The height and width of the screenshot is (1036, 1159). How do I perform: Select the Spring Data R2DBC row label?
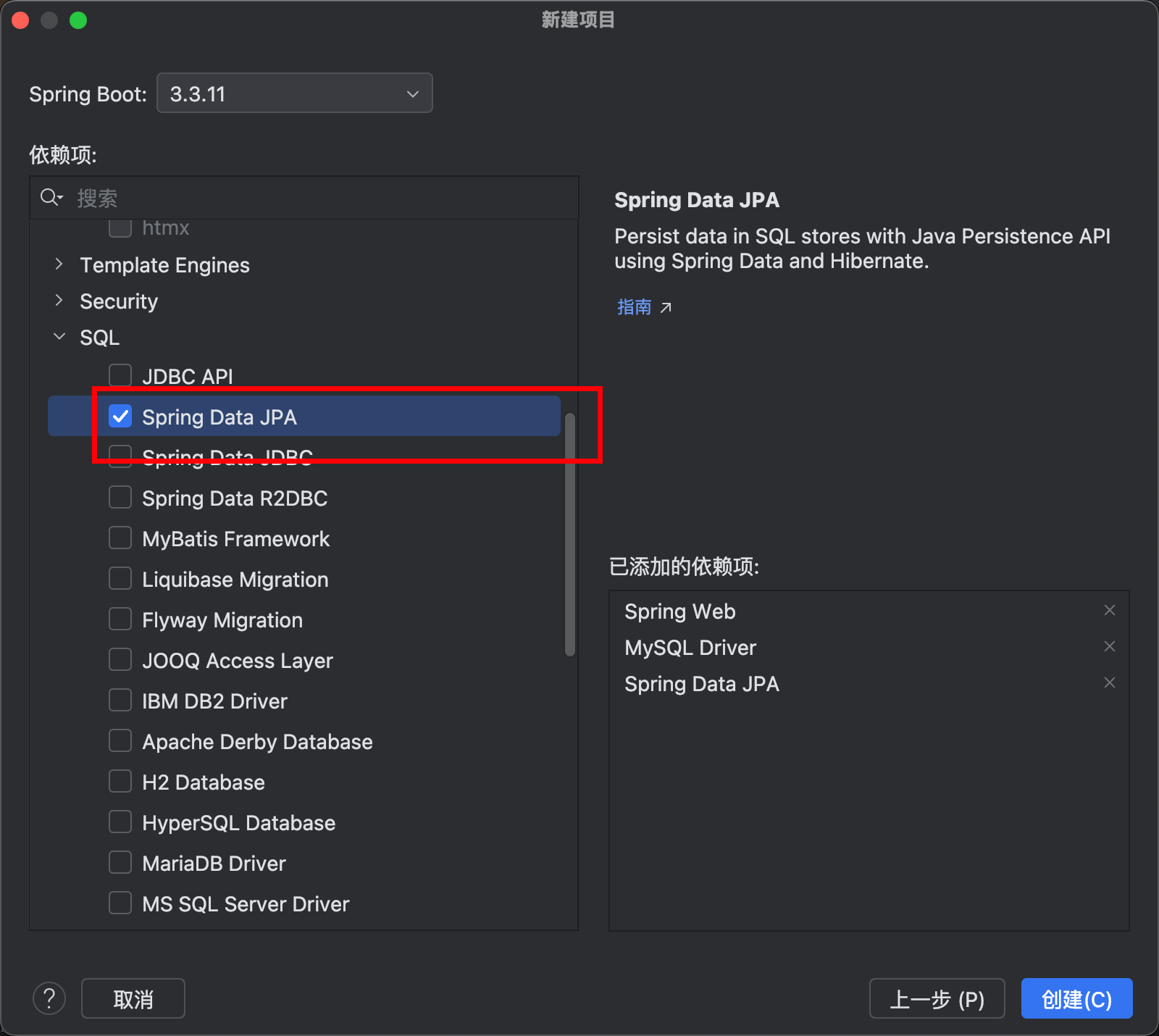tap(235, 498)
